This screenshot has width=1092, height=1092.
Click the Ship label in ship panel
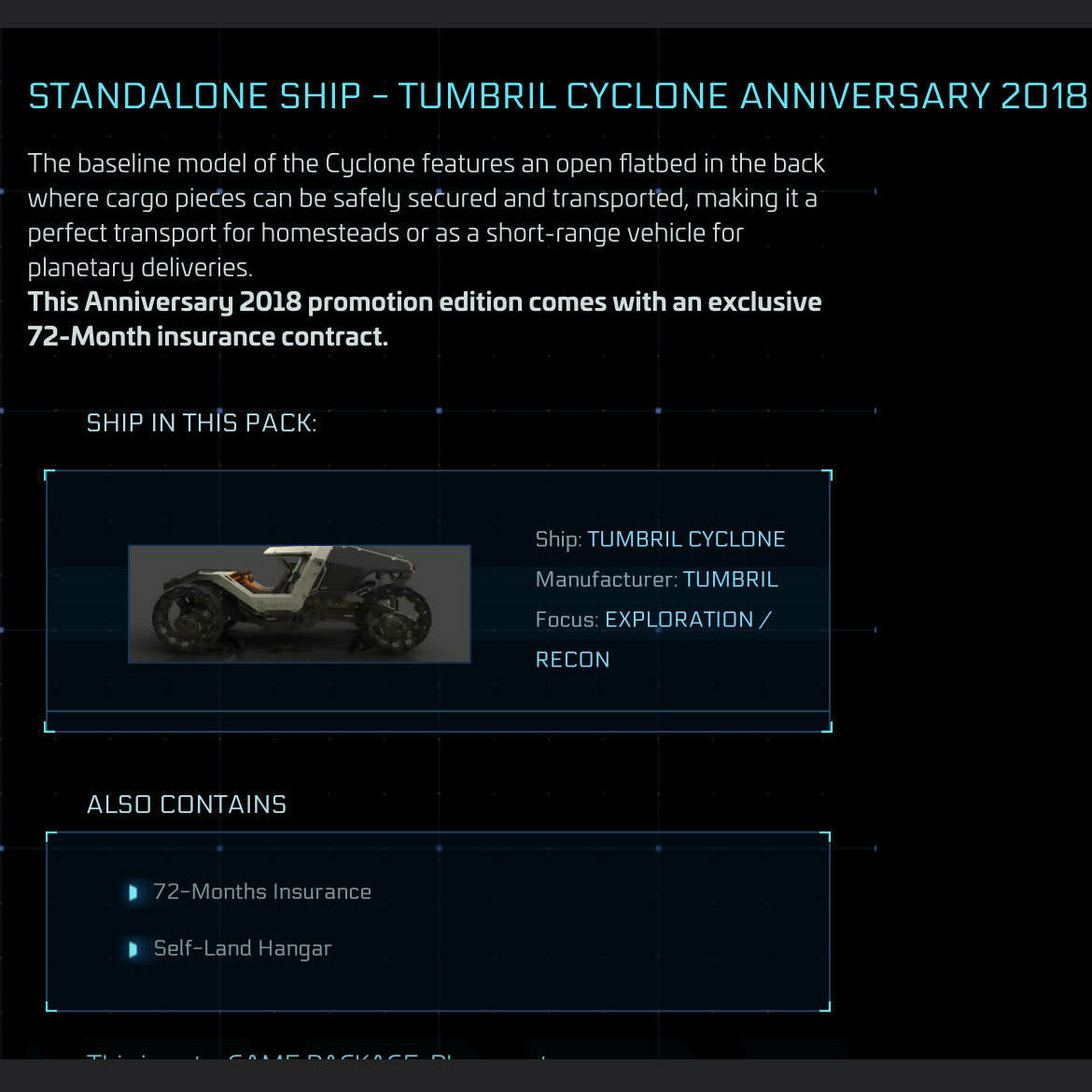pyautogui.click(x=558, y=539)
